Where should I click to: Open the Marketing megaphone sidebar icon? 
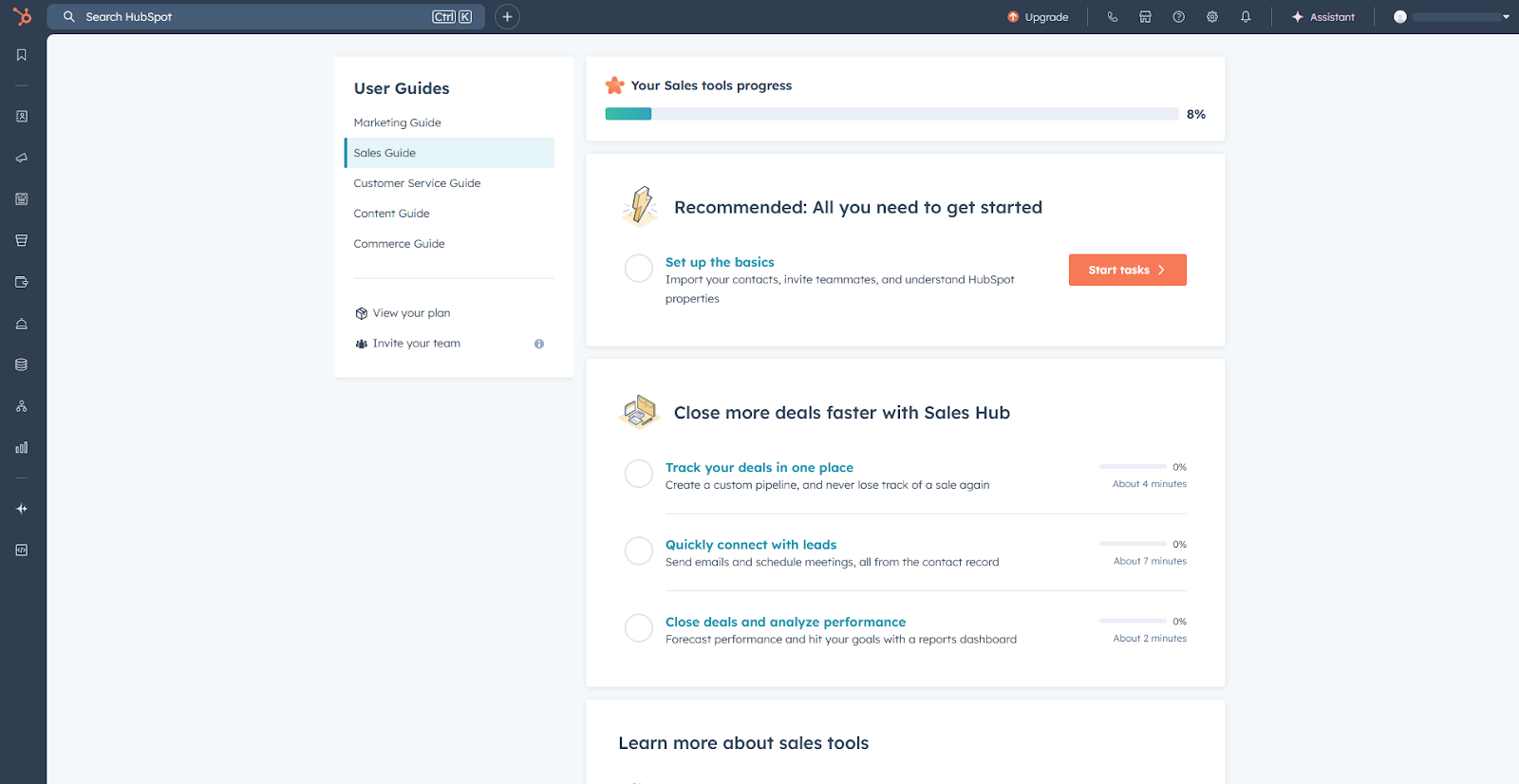point(21,158)
